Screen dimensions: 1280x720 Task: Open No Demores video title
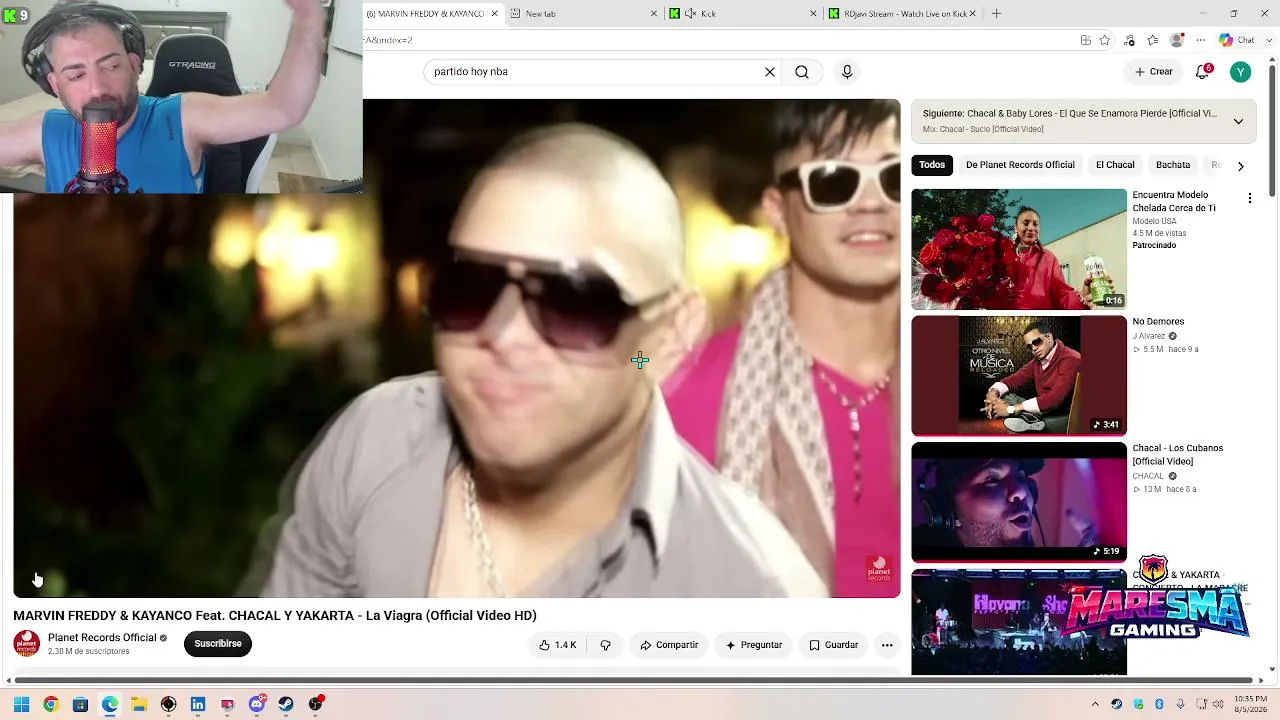pyautogui.click(x=1158, y=322)
